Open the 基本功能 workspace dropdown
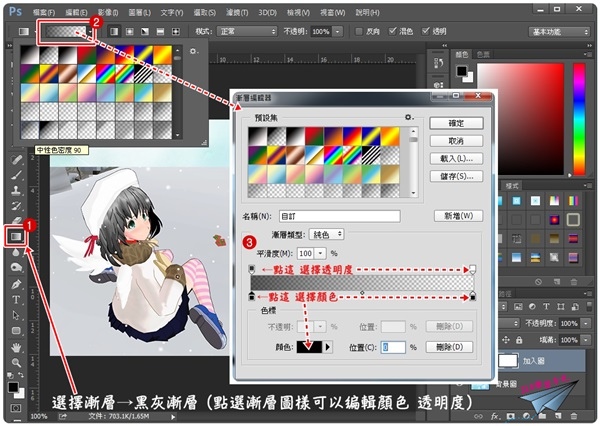 click(559, 32)
